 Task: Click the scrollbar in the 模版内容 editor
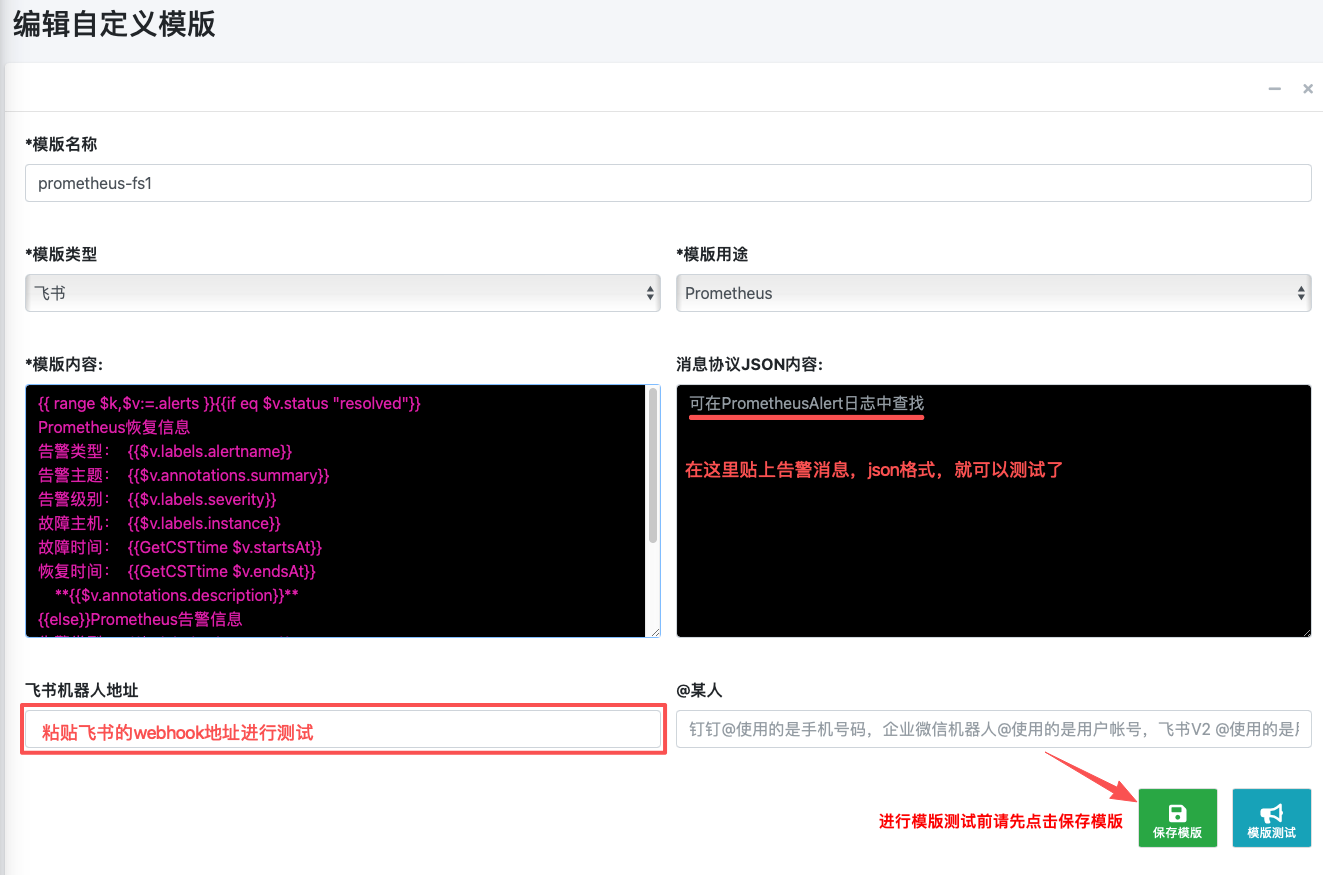click(x=653, y=465)
